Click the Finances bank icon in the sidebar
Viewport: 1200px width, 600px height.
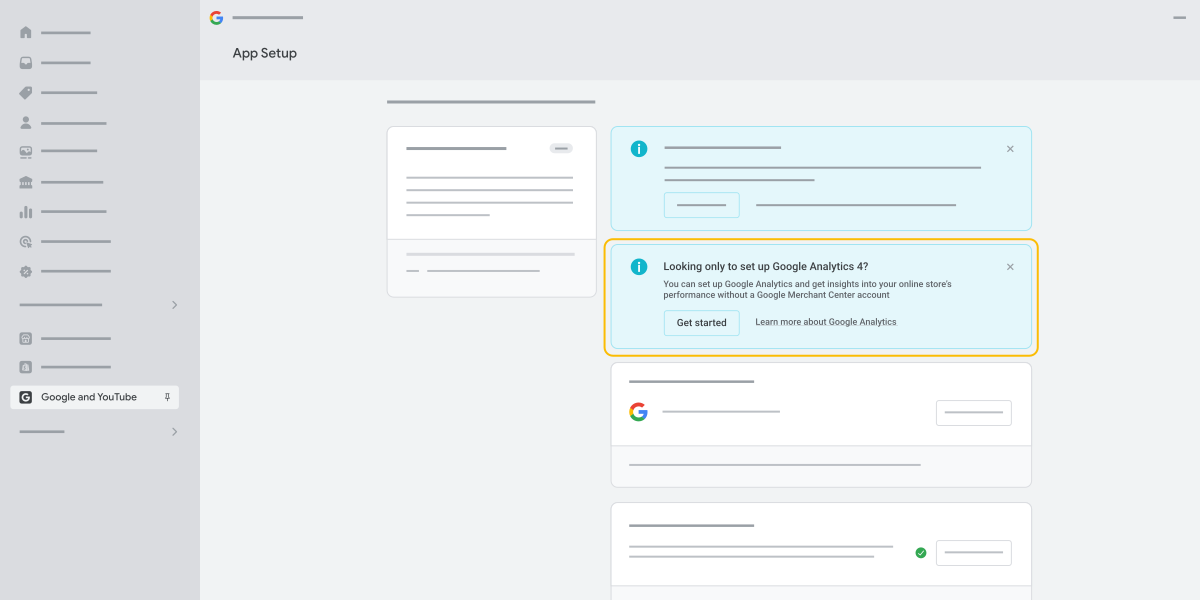[x=25, y=181]
